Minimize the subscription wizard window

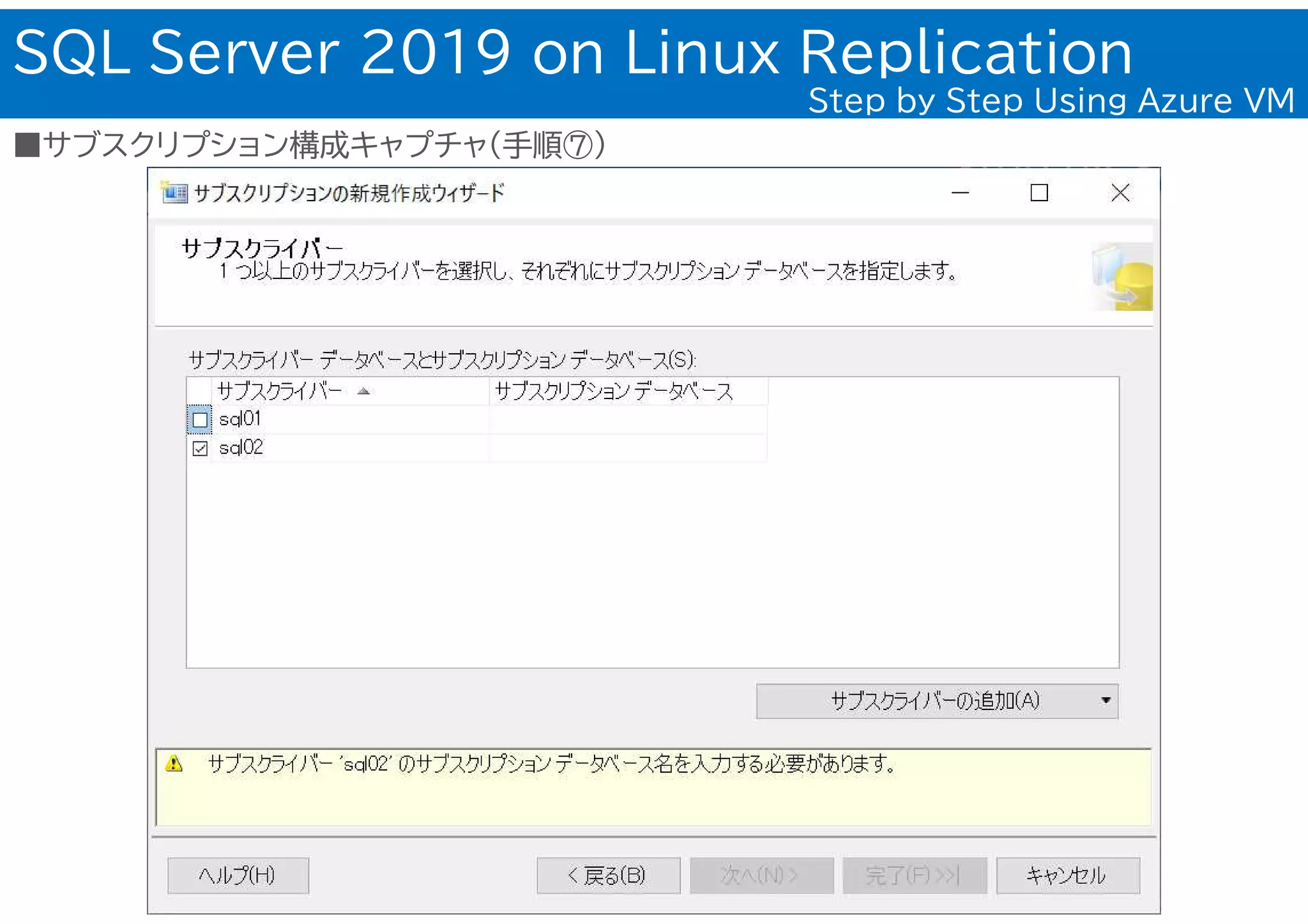(x=960, y=192)
